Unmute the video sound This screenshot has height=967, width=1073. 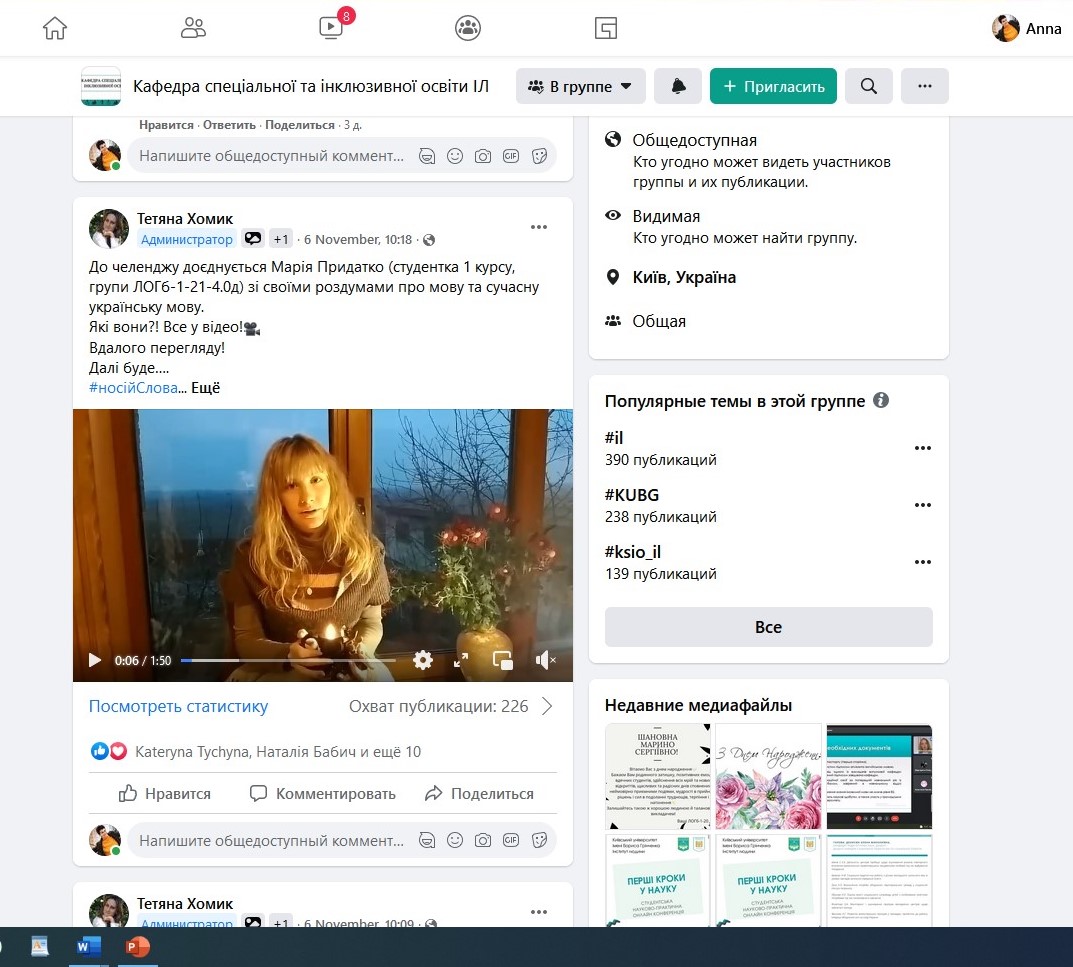click(x=545, y=660)
